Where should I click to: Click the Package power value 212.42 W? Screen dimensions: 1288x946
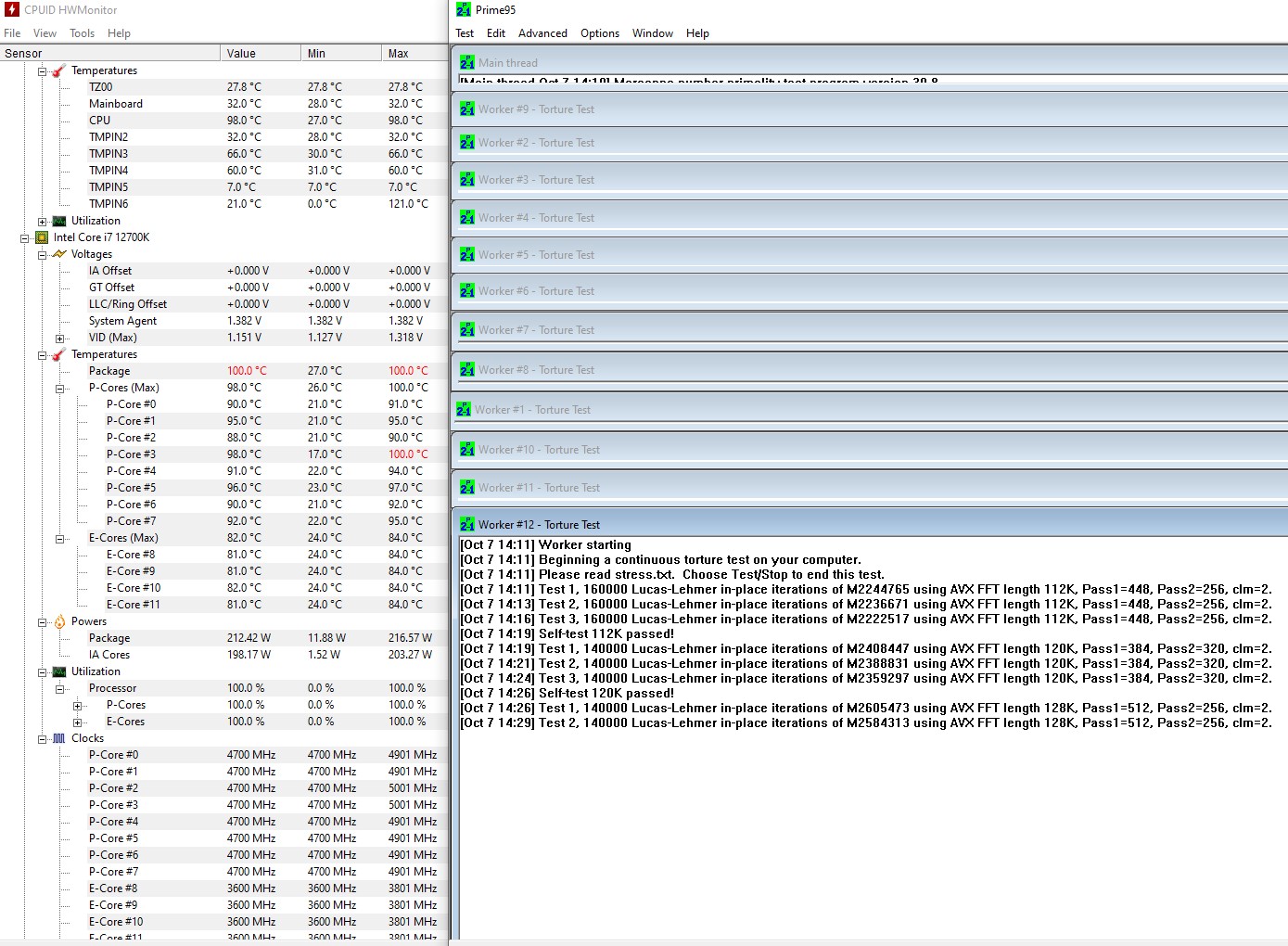tap(249, 638)
